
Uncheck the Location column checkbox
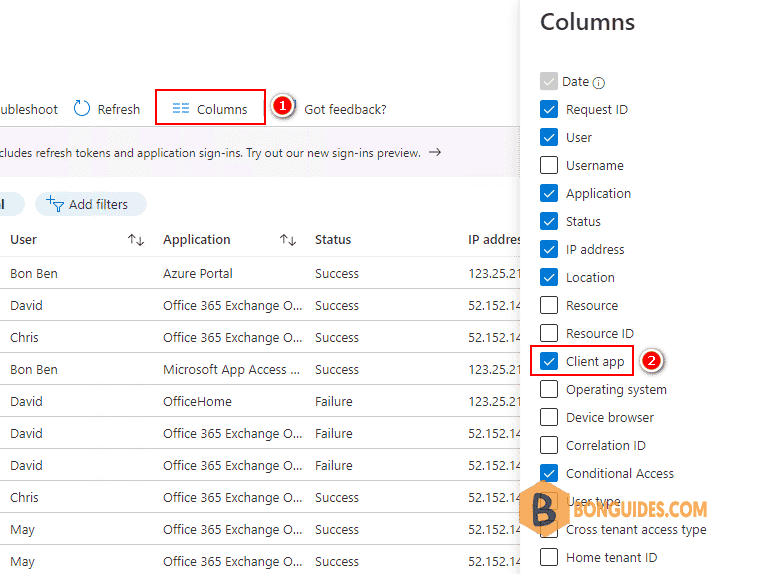pyautogui.click(x=549, y=277)
